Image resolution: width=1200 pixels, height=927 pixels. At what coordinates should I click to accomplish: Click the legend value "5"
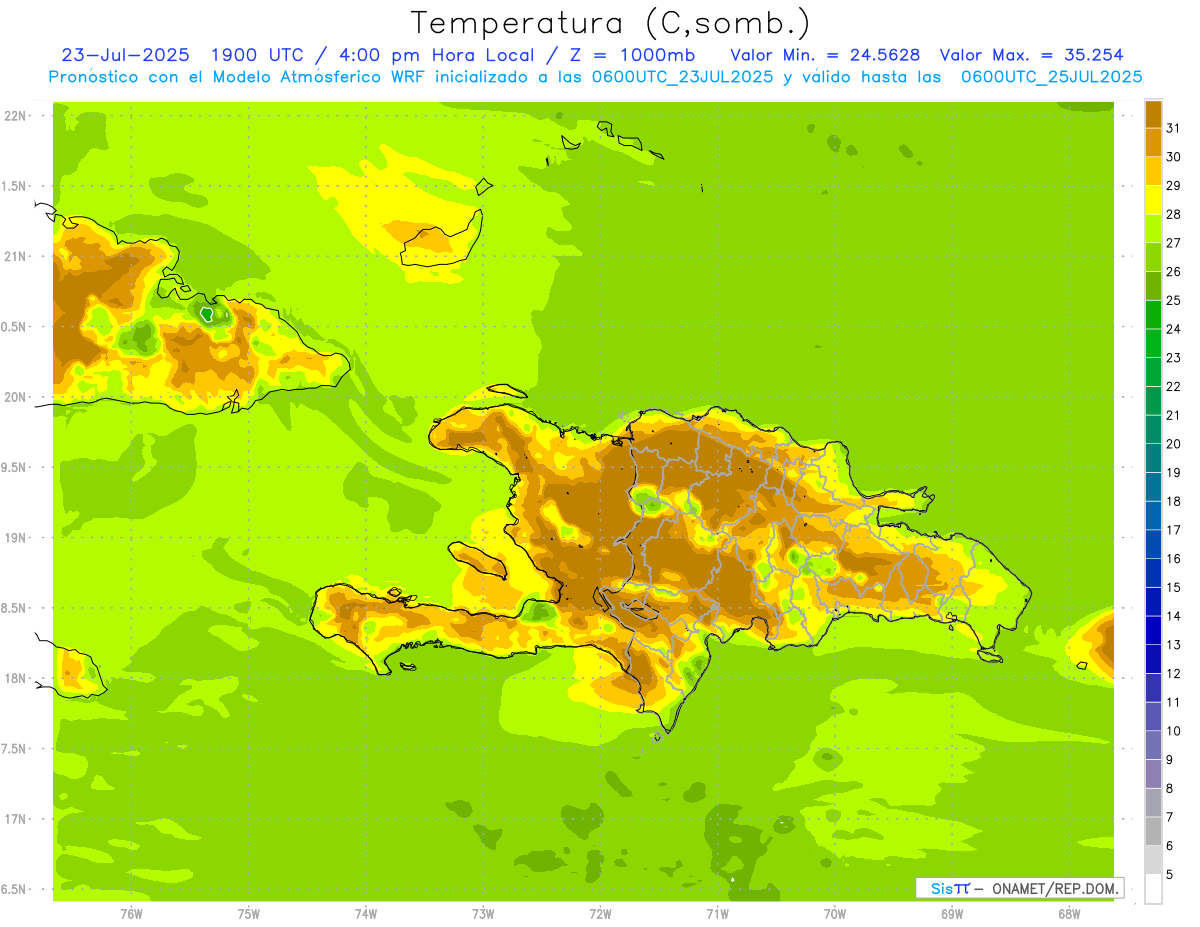click(1170, 874)
